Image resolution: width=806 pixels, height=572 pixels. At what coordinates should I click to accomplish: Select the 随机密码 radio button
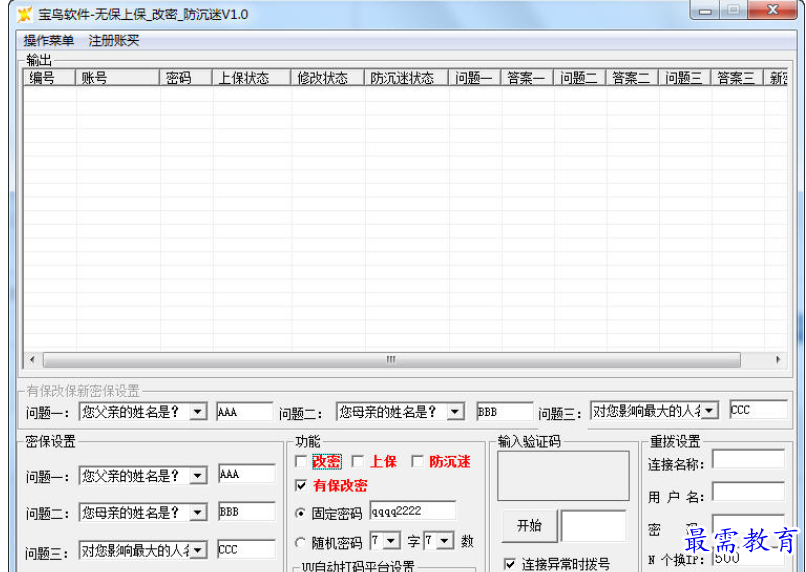pyautogui.click(x=301, y=542)
